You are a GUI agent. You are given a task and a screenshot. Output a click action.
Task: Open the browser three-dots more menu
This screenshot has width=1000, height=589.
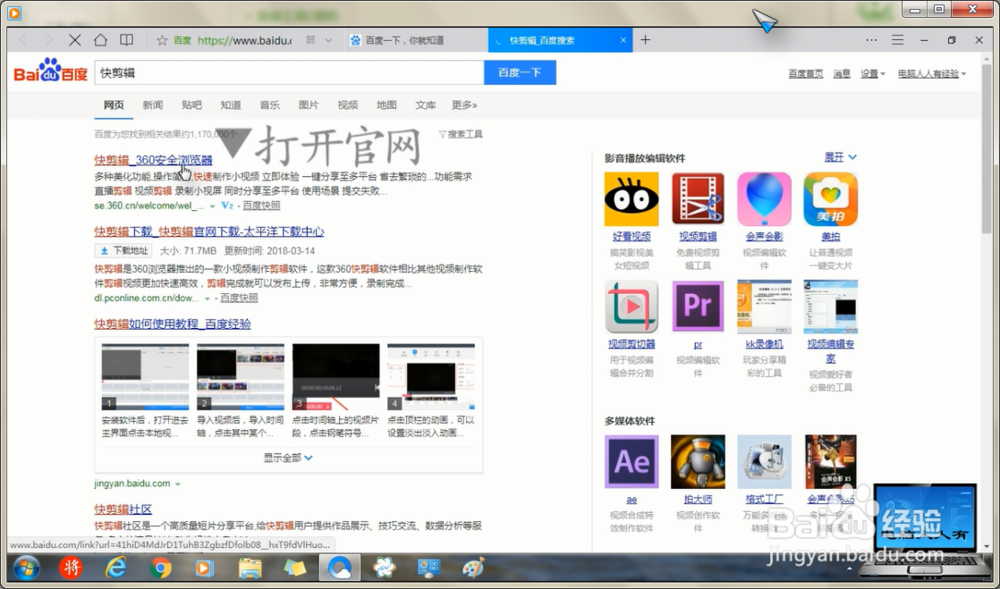[871, 40]
